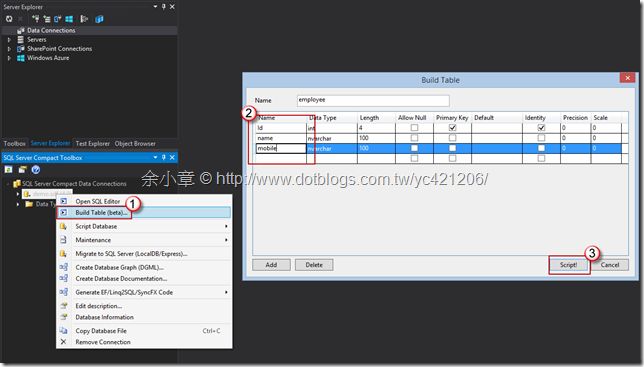
Task: Choose Database Information menu entry
Action: (144, 317)
